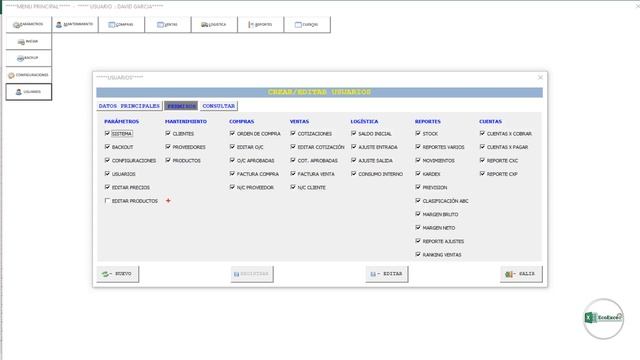Close the Usuarios dialog
The image size is (640, 360).
(x=540, y=77)
